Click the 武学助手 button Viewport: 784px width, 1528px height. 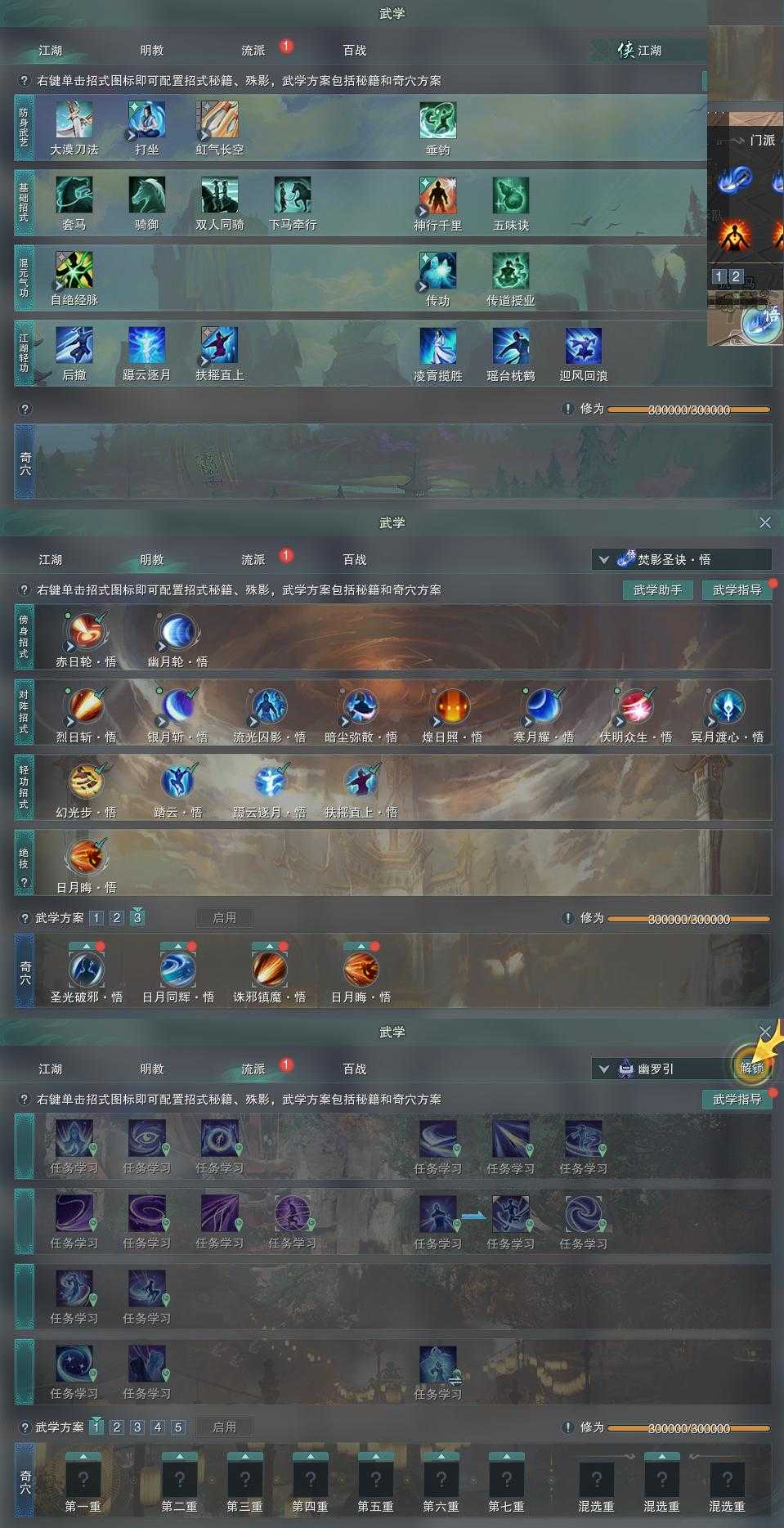click(x=658, y=590)
